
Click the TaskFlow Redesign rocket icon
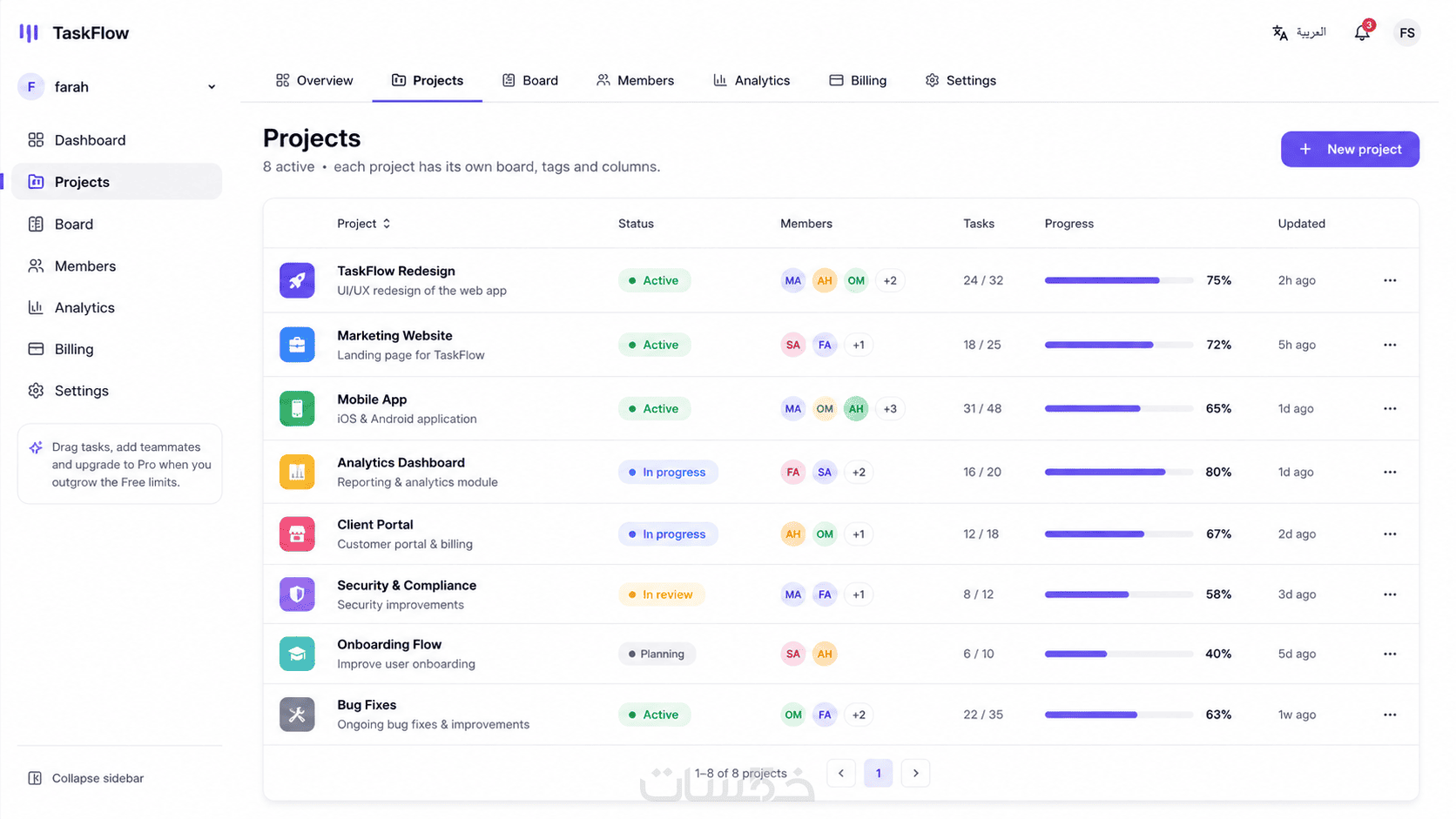tap(297, 280)
